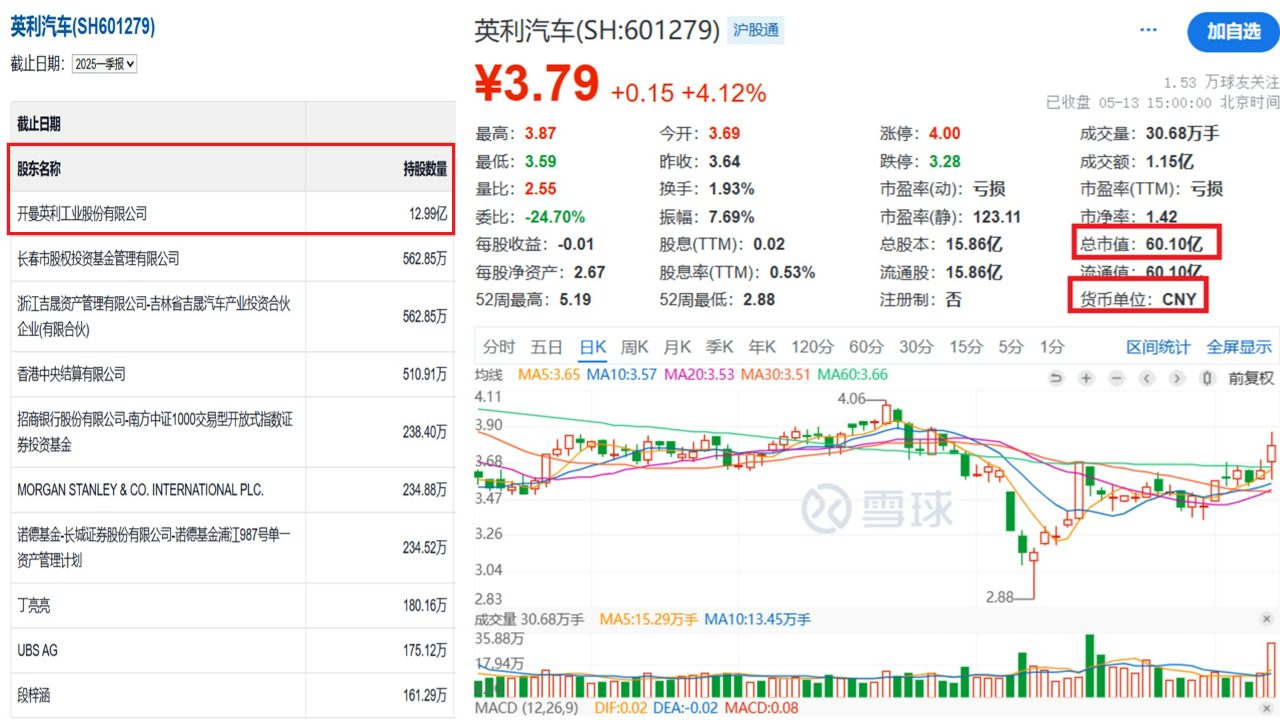Screen dimensions: 1280x720
Task: Select the 段梓涵 shareholder row
Action: pyautogui.click(x=232, y=695)
